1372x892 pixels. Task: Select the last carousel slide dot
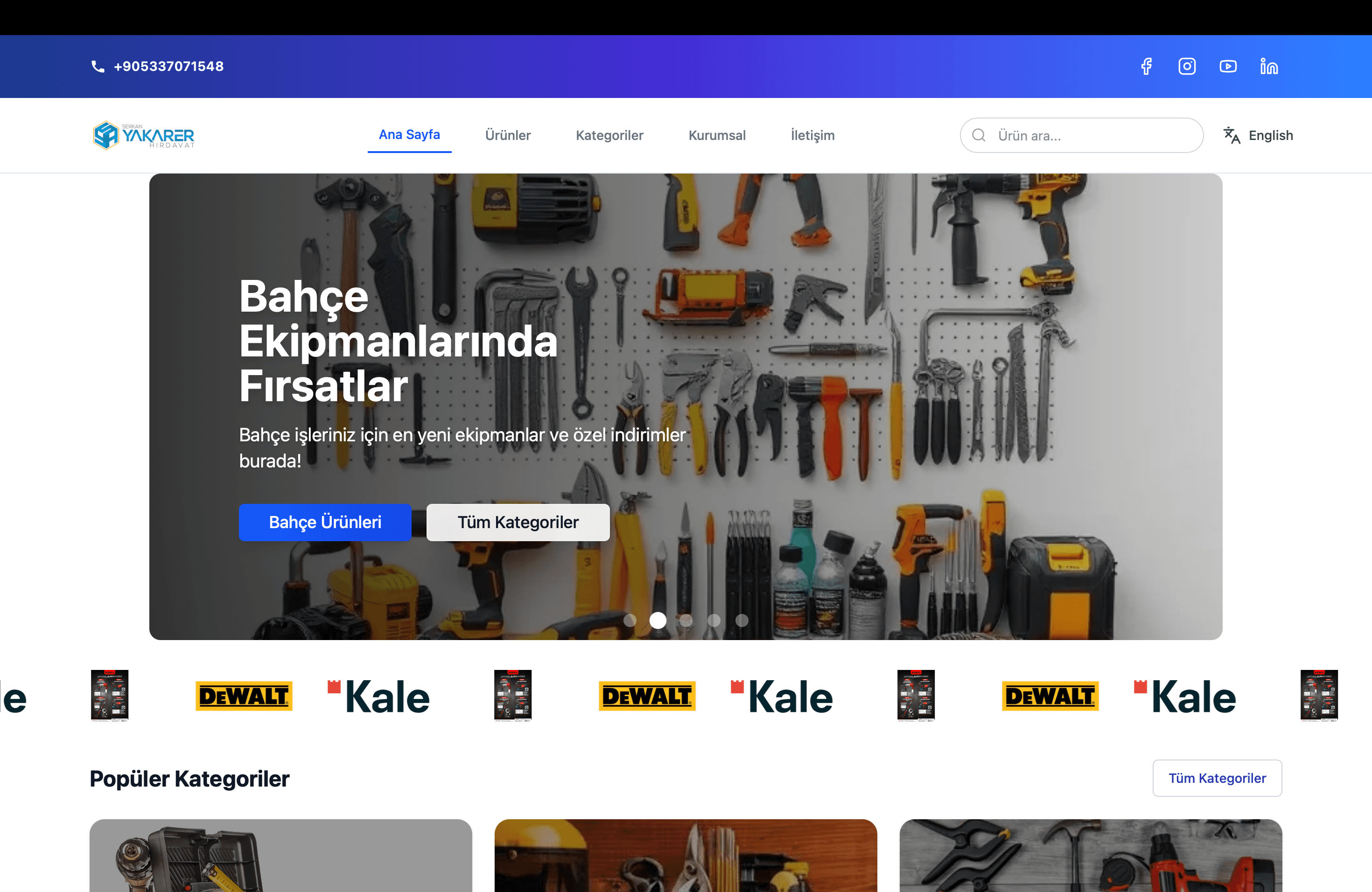pyautogui.click(x=742, y=620)
